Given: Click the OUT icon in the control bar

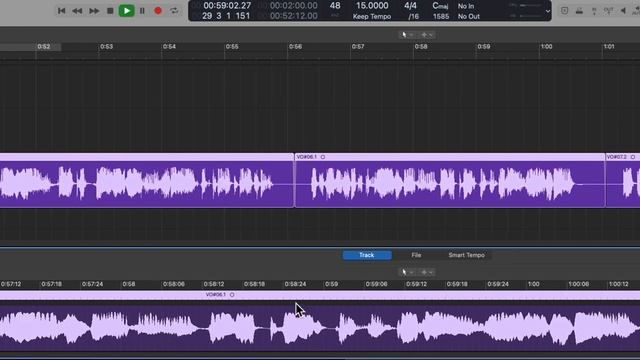Looking at the screenshot, I should [608, 11].
